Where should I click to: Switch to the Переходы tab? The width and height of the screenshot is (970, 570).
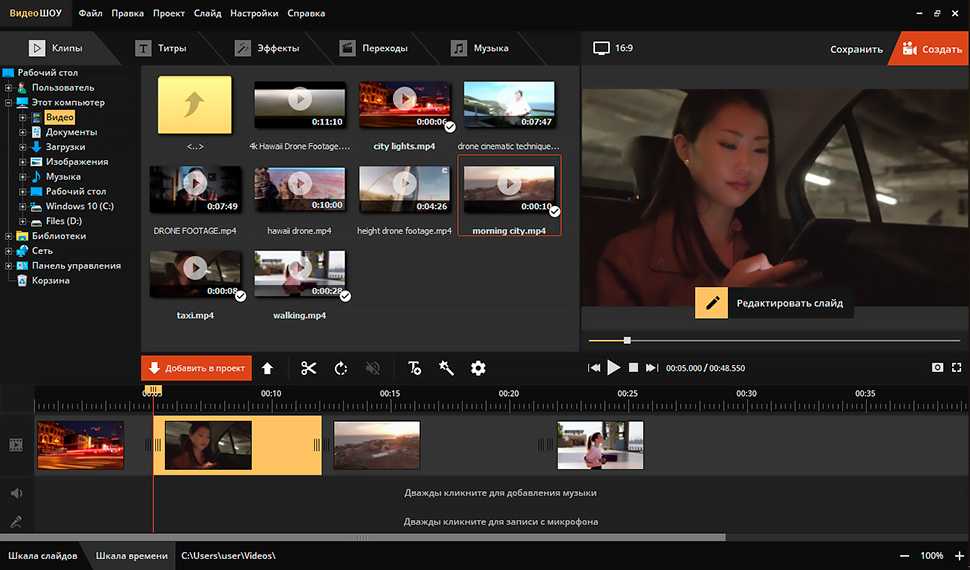point(374,48)
